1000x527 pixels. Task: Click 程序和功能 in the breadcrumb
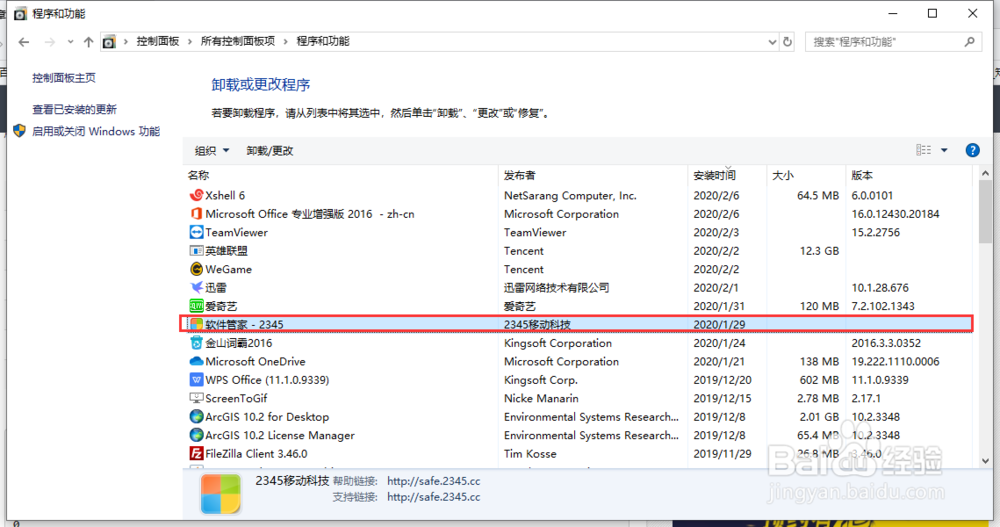click(x=323, y=41)
